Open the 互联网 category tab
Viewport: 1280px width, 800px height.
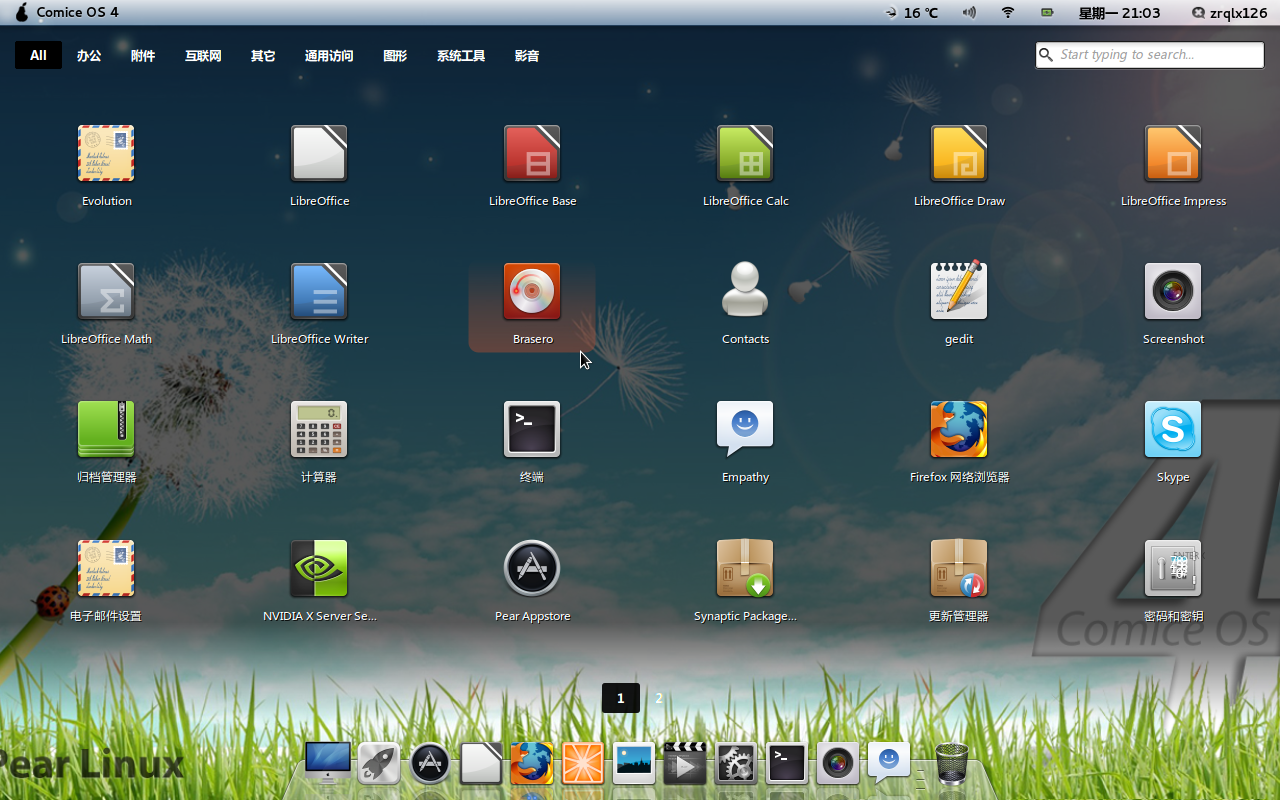tap(203, 56)
